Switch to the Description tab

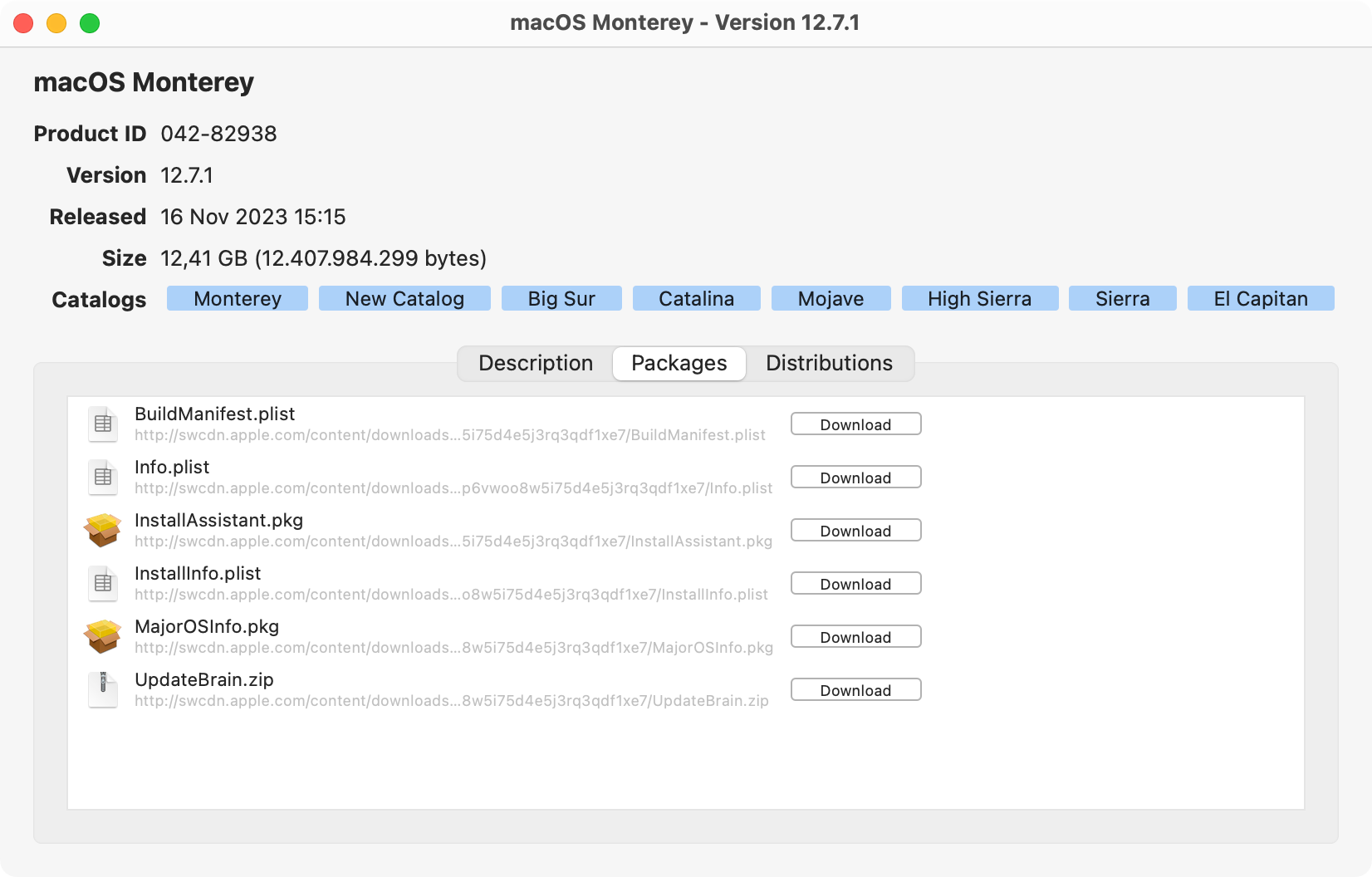click(x=536, y=364)
